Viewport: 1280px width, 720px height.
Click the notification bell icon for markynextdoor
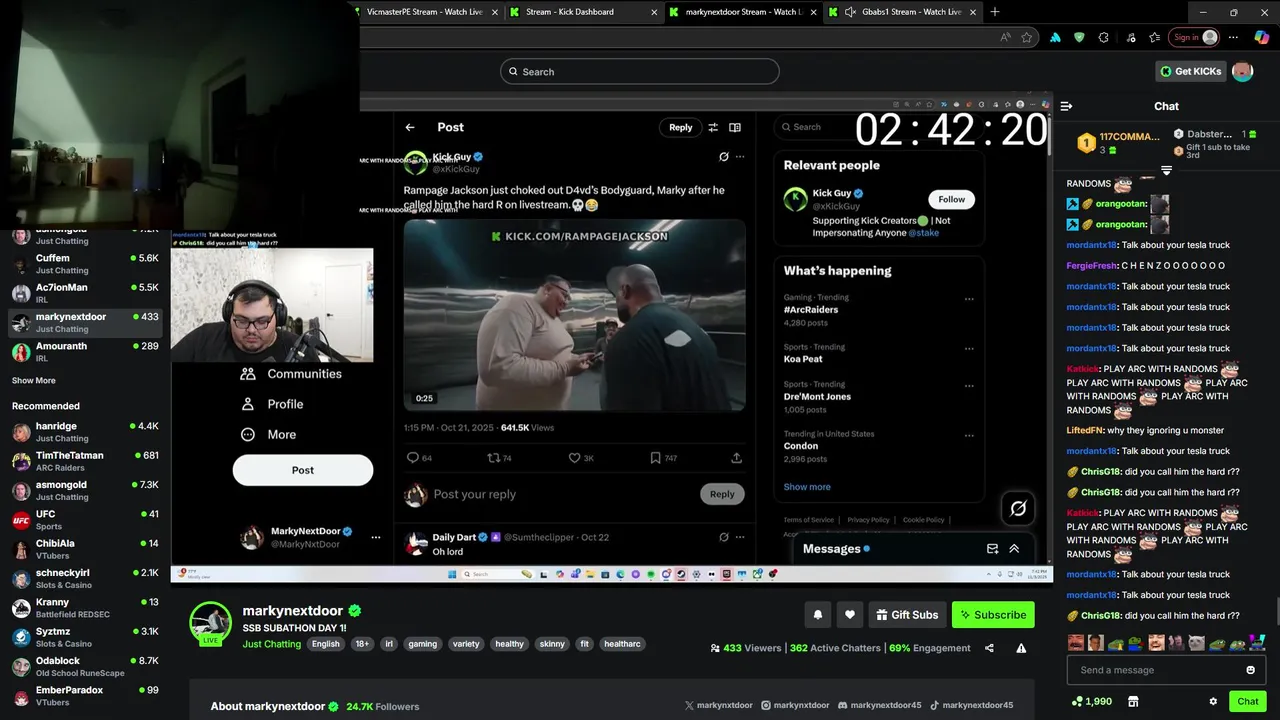(x=818, y=615)
